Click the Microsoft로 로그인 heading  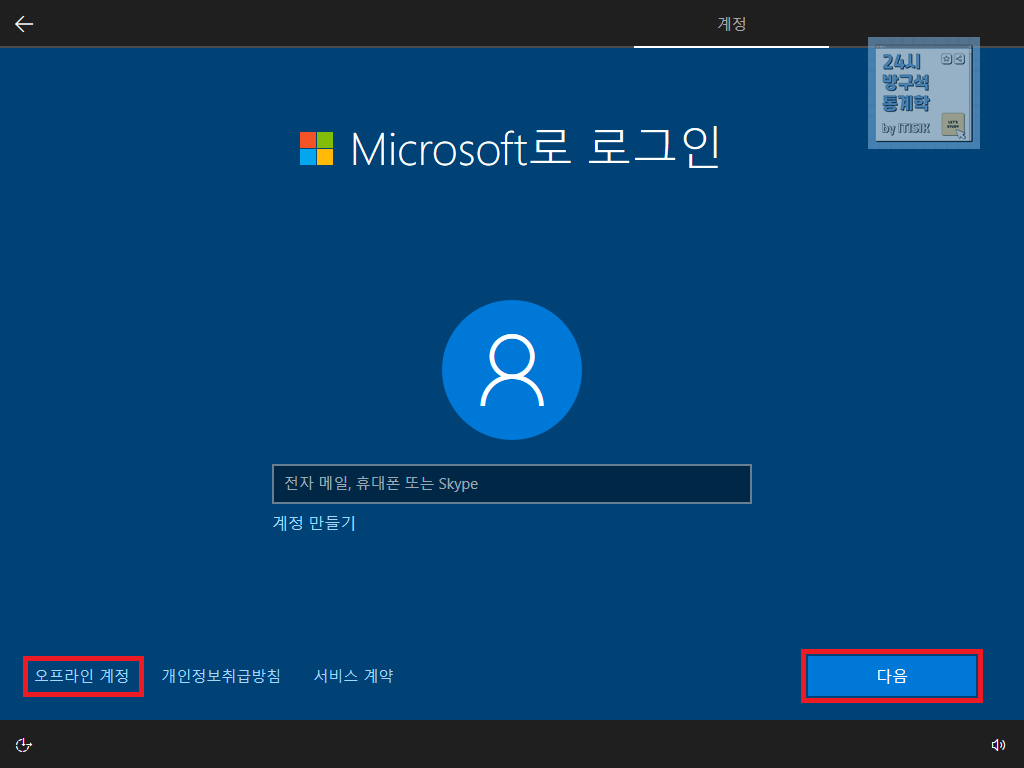(536, 149)
